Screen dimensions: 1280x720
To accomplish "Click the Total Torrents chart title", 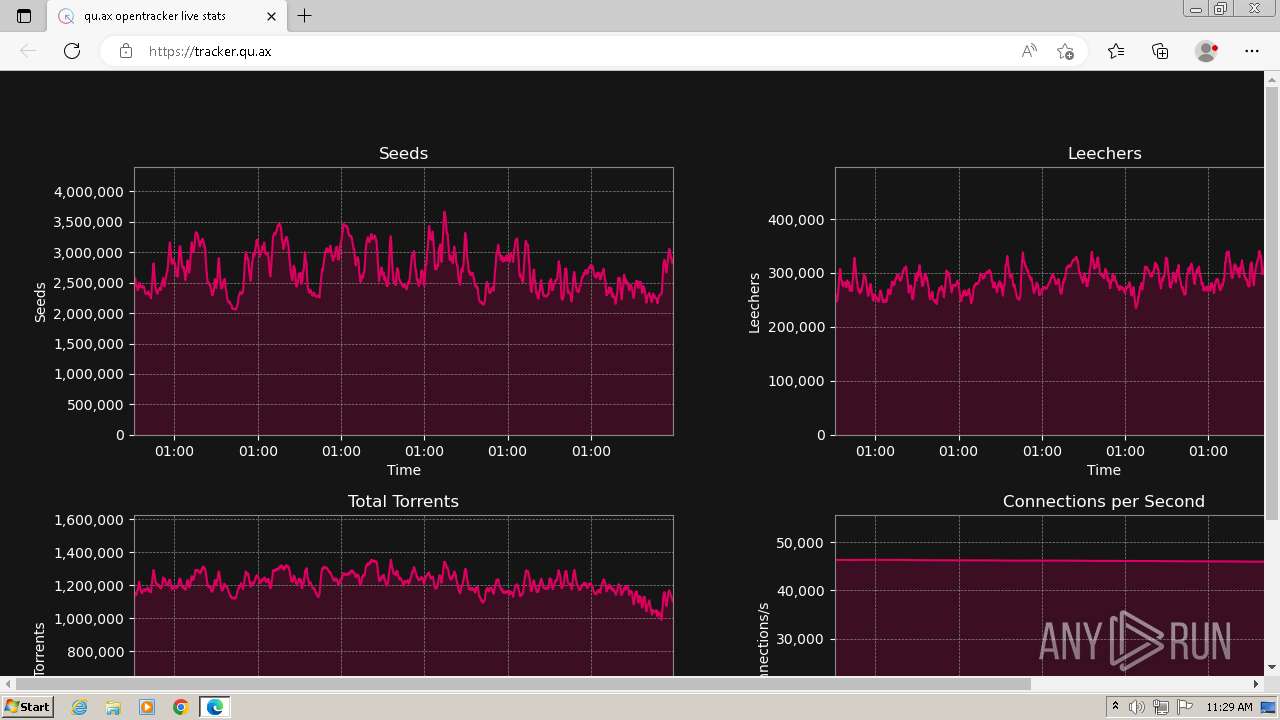I will pos(403,501).
